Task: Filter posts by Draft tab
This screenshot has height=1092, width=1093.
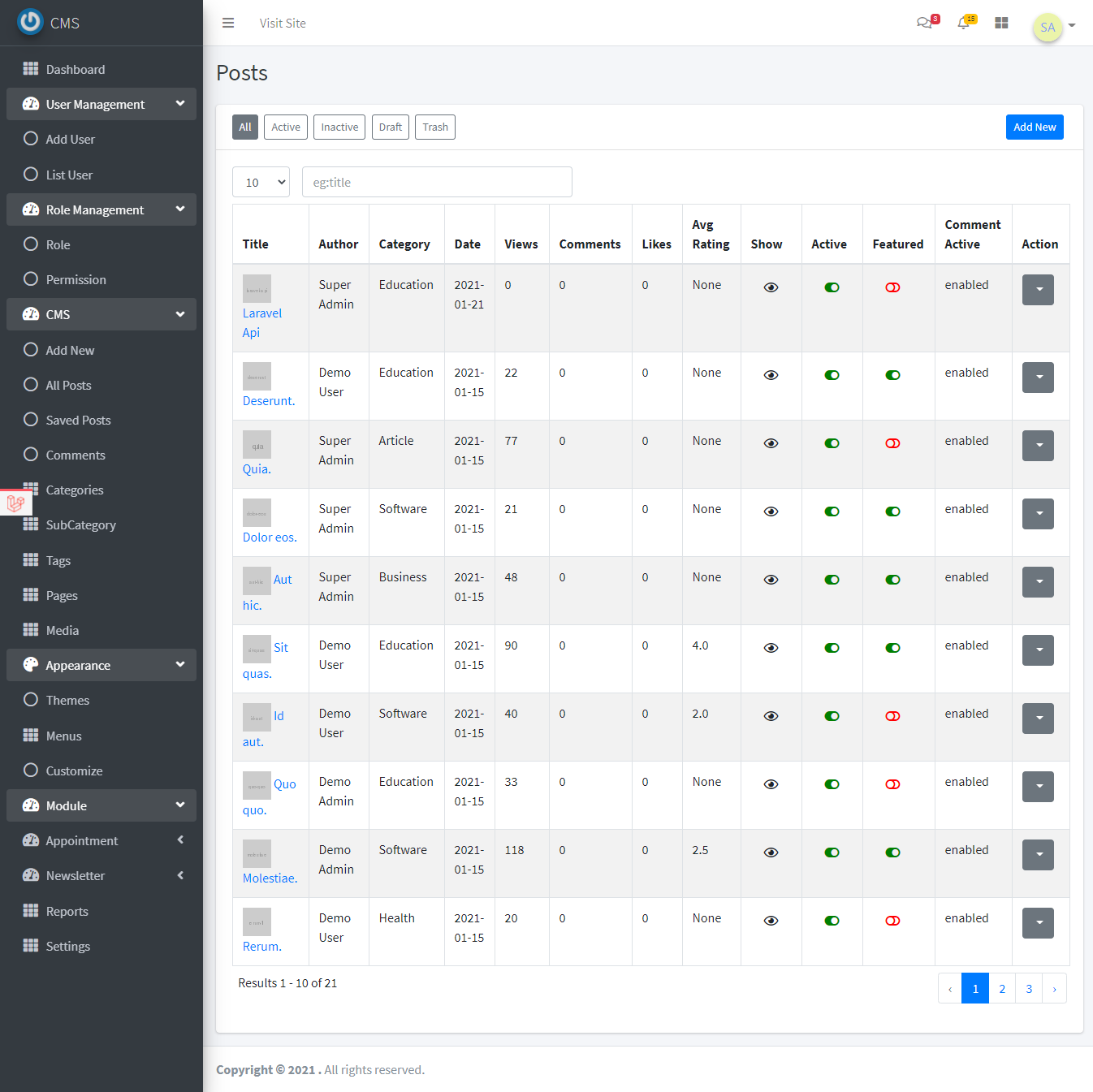Action: coord(391,127)
